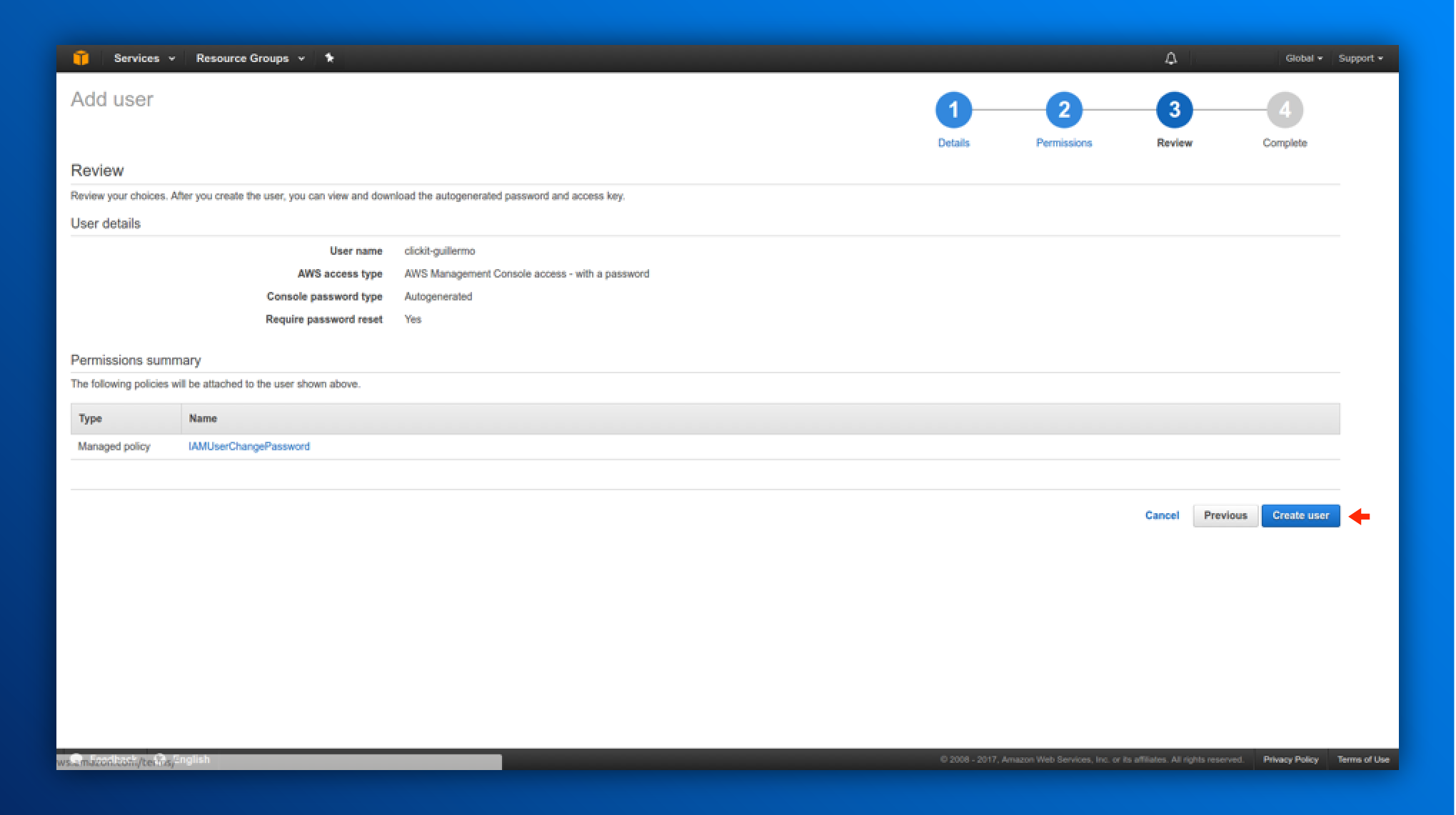Click the Create user button
This screenshot has height=815, width=1456.
1300,515
